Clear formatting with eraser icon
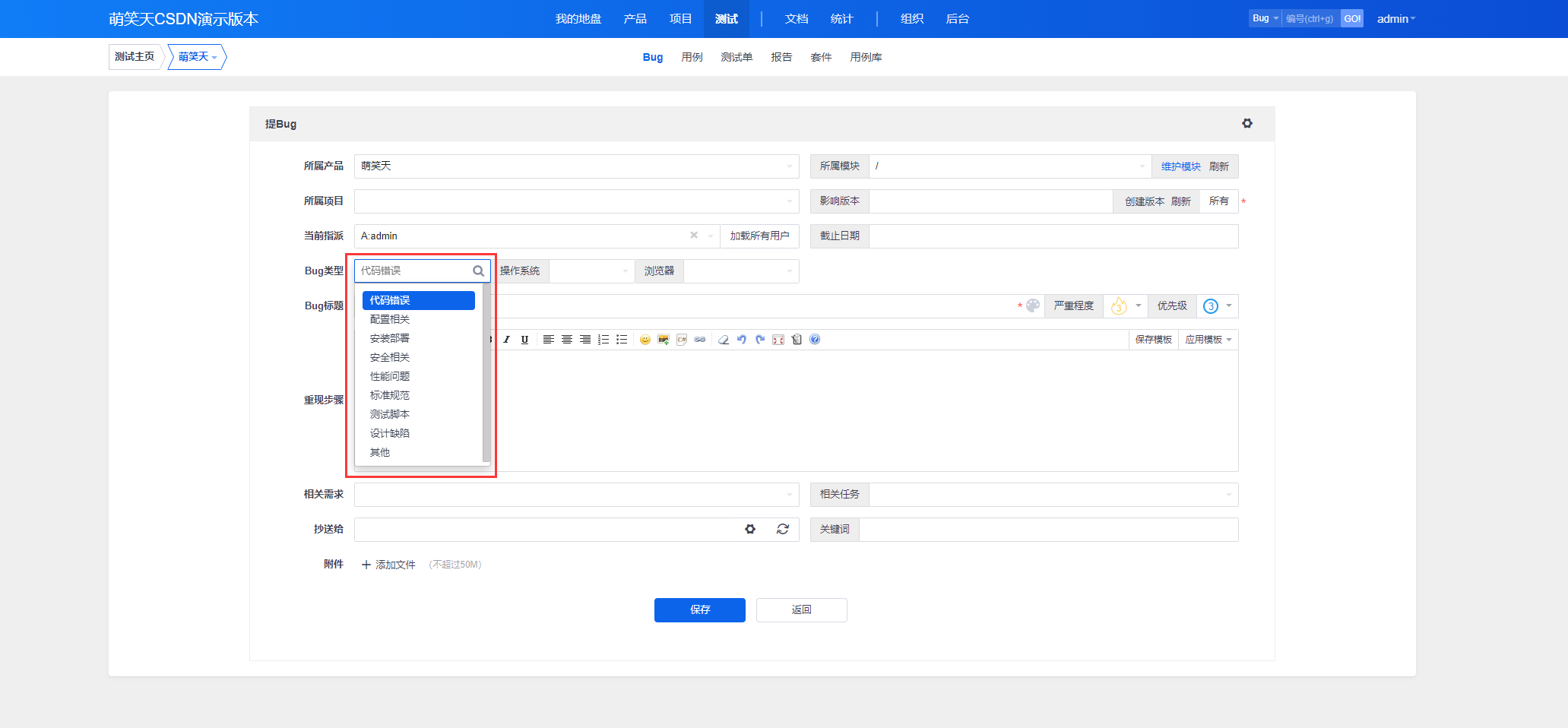Screen dimensions: 1568x728 pyautogui.click(x=724, y=340)
